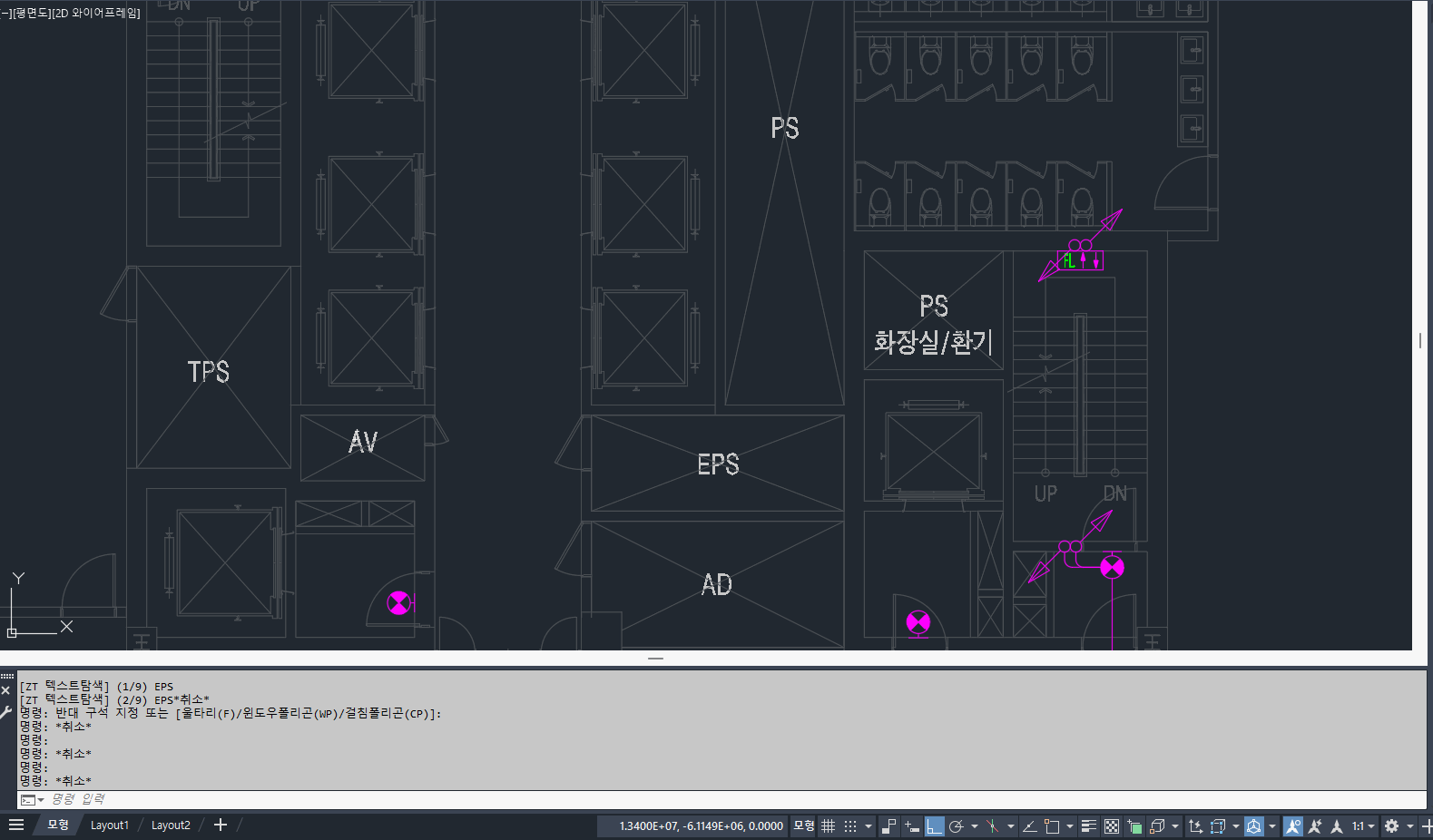Open the 평면도 view control menu
1433x840 pixels.
tap(32, 13)
